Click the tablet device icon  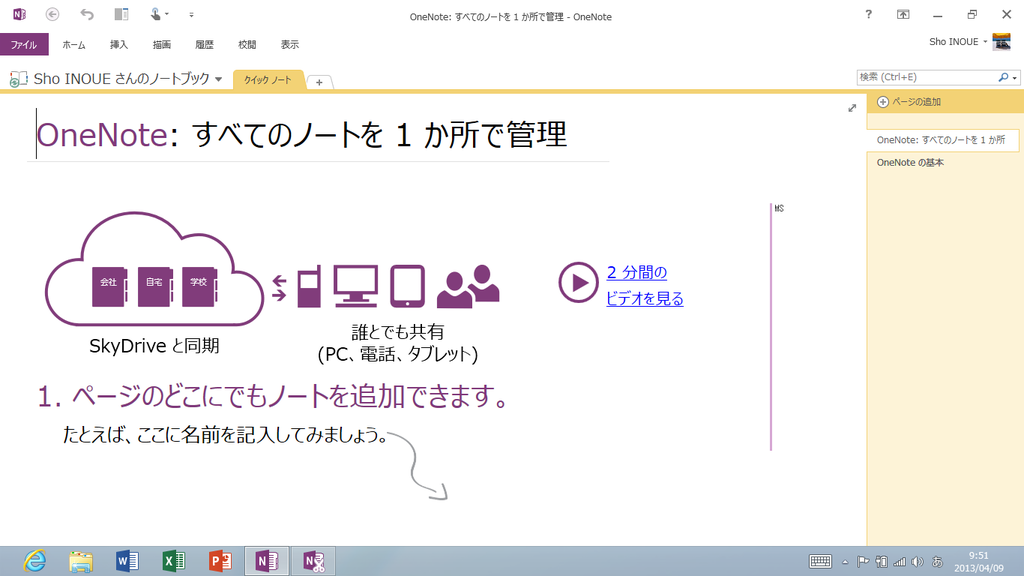pos(408,286)
